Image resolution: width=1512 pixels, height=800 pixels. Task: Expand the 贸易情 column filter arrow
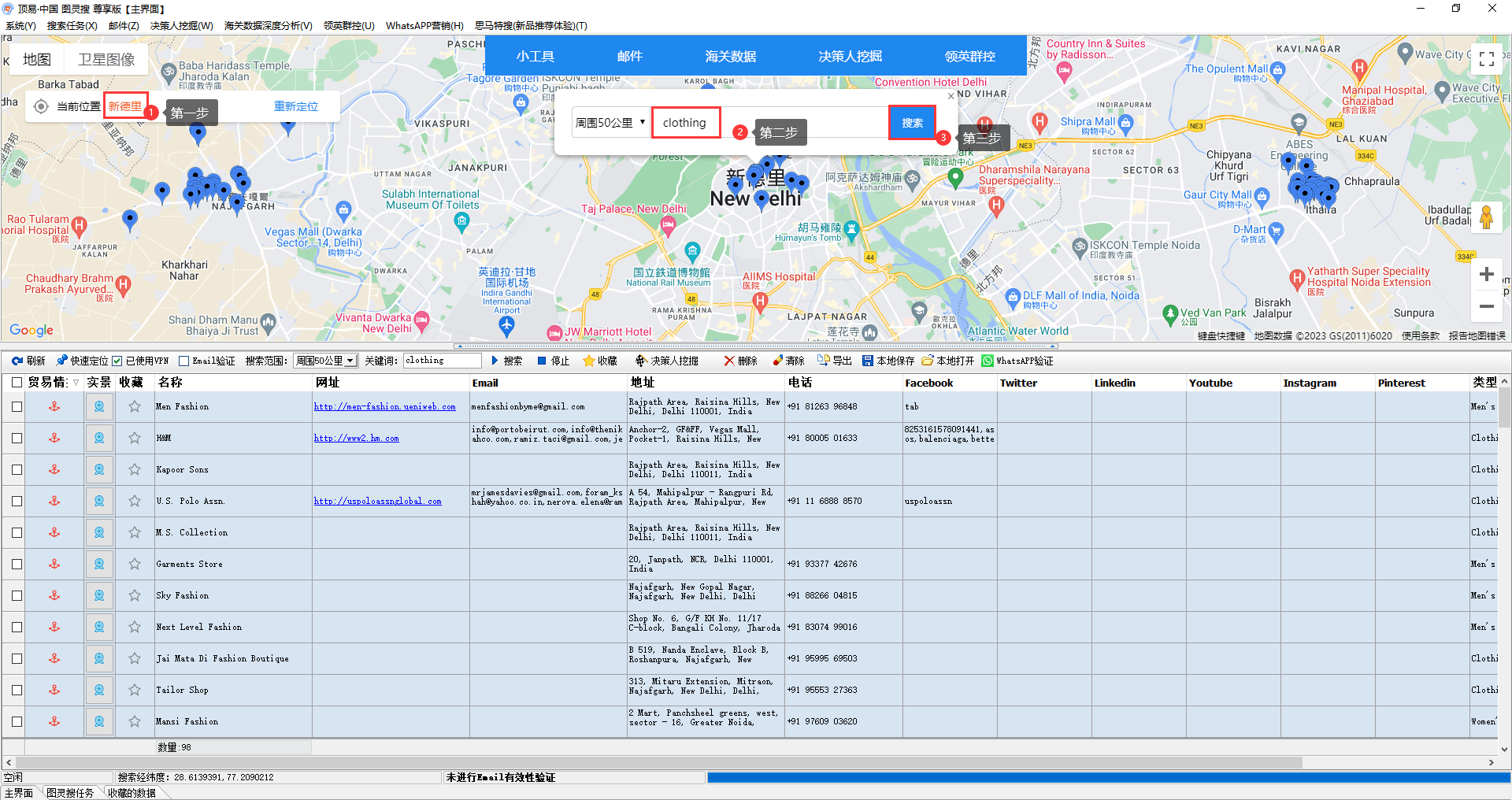76,383
